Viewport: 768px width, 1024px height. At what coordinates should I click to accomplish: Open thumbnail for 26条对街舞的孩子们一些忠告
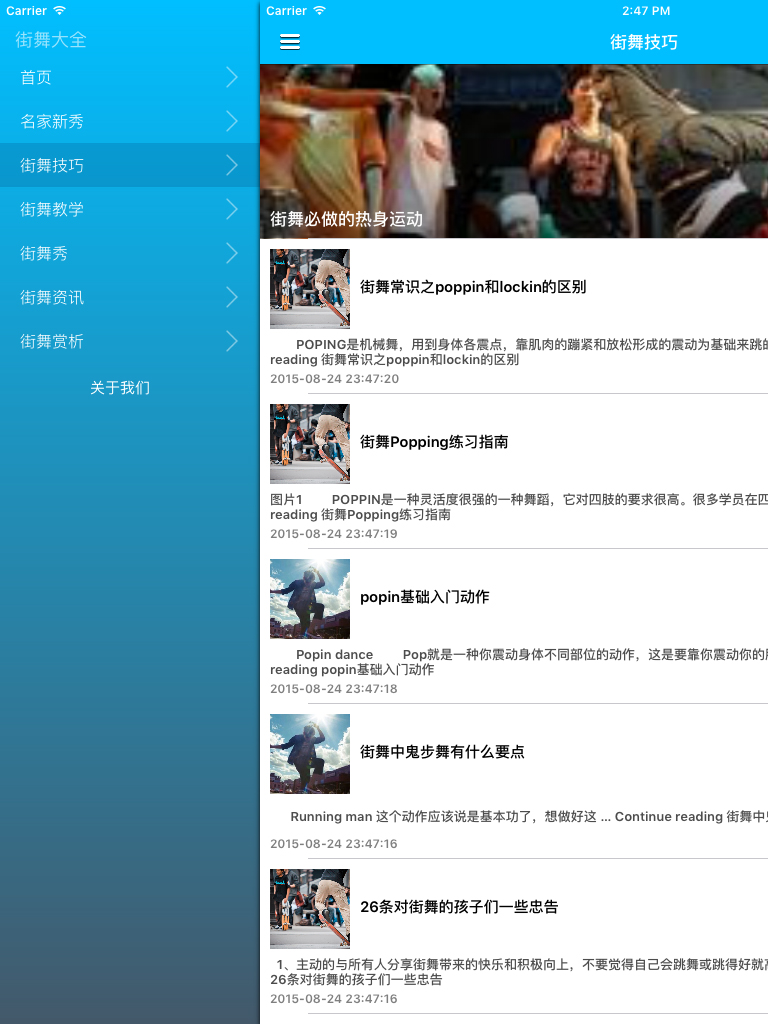[x=310, y=908]
